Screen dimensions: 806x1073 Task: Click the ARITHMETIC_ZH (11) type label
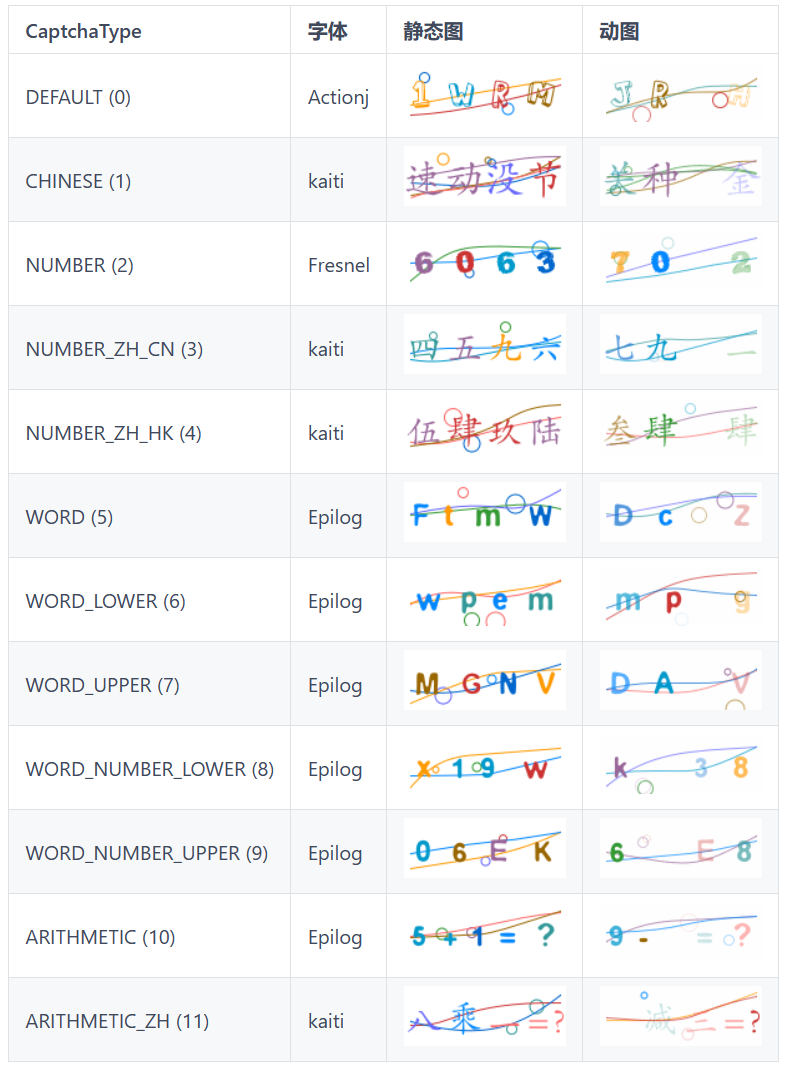coord(117,1021)
